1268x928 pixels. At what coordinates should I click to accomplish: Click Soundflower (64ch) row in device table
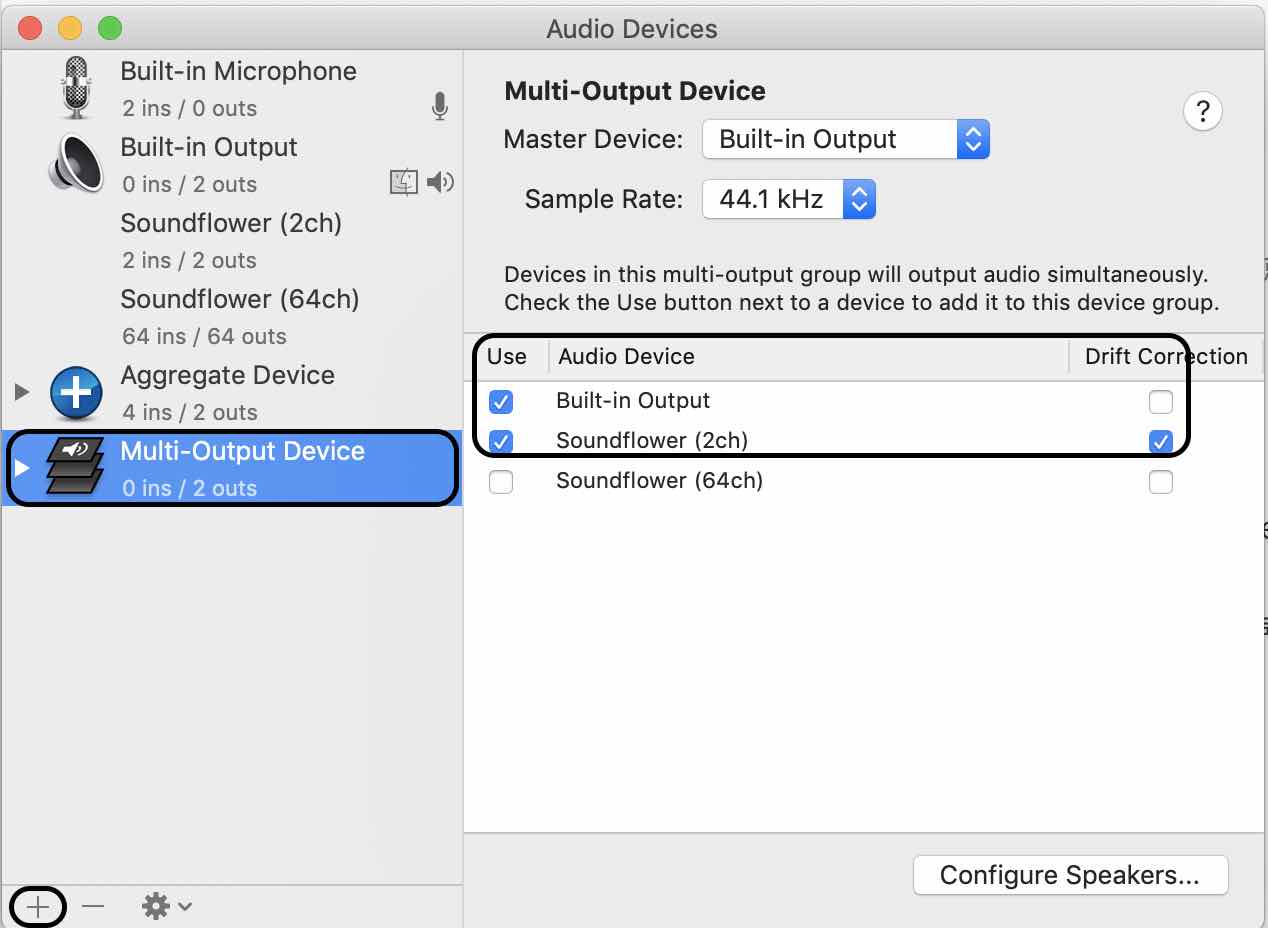[865, 481]
